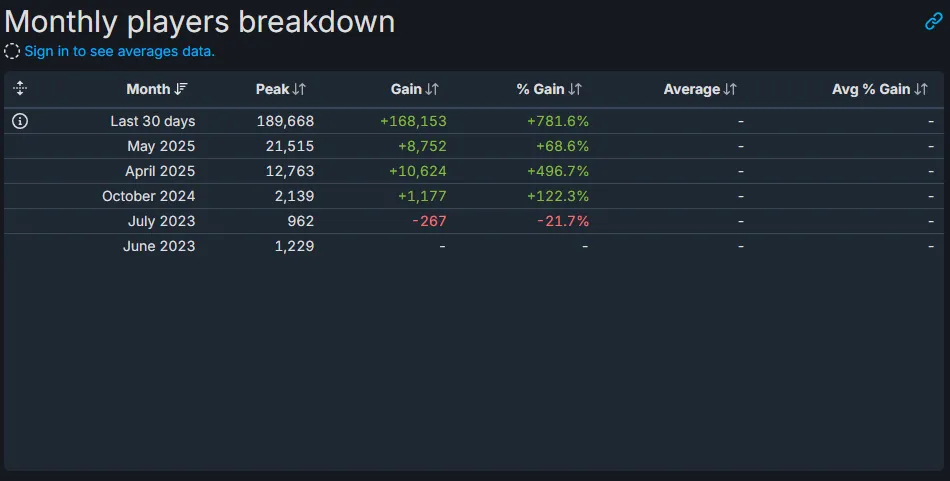Select the May 2025 row
The height and width of the screenshot is (481, 950).
coord(161,146)
